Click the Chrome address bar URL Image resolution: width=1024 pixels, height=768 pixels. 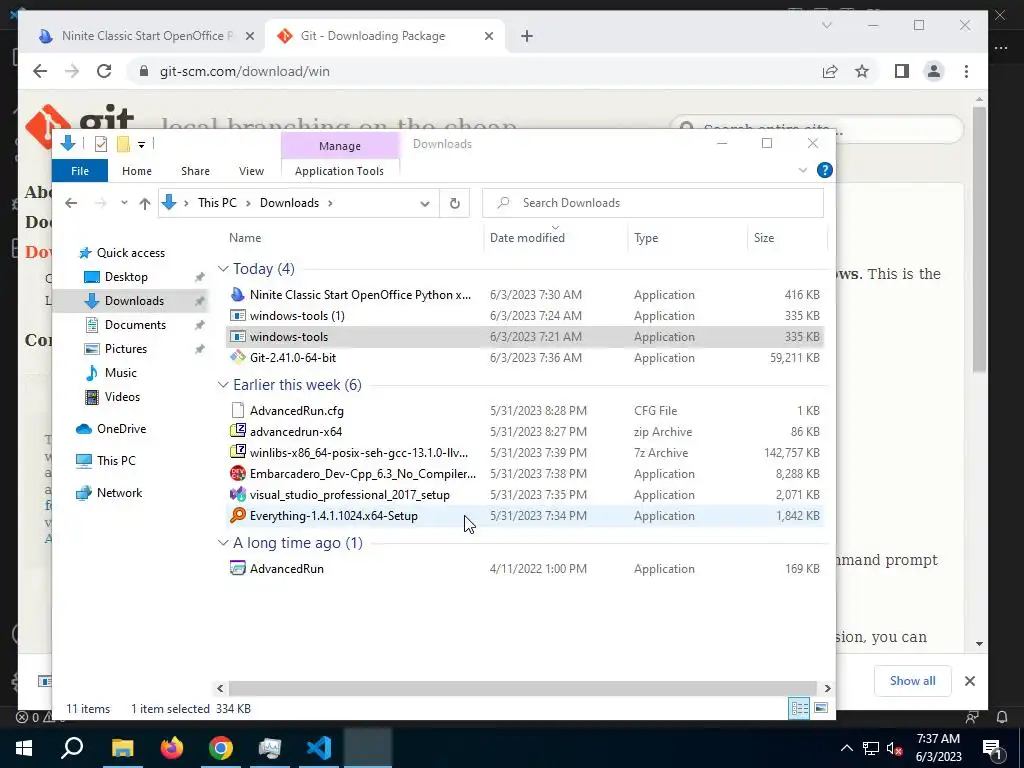point(244,71)
